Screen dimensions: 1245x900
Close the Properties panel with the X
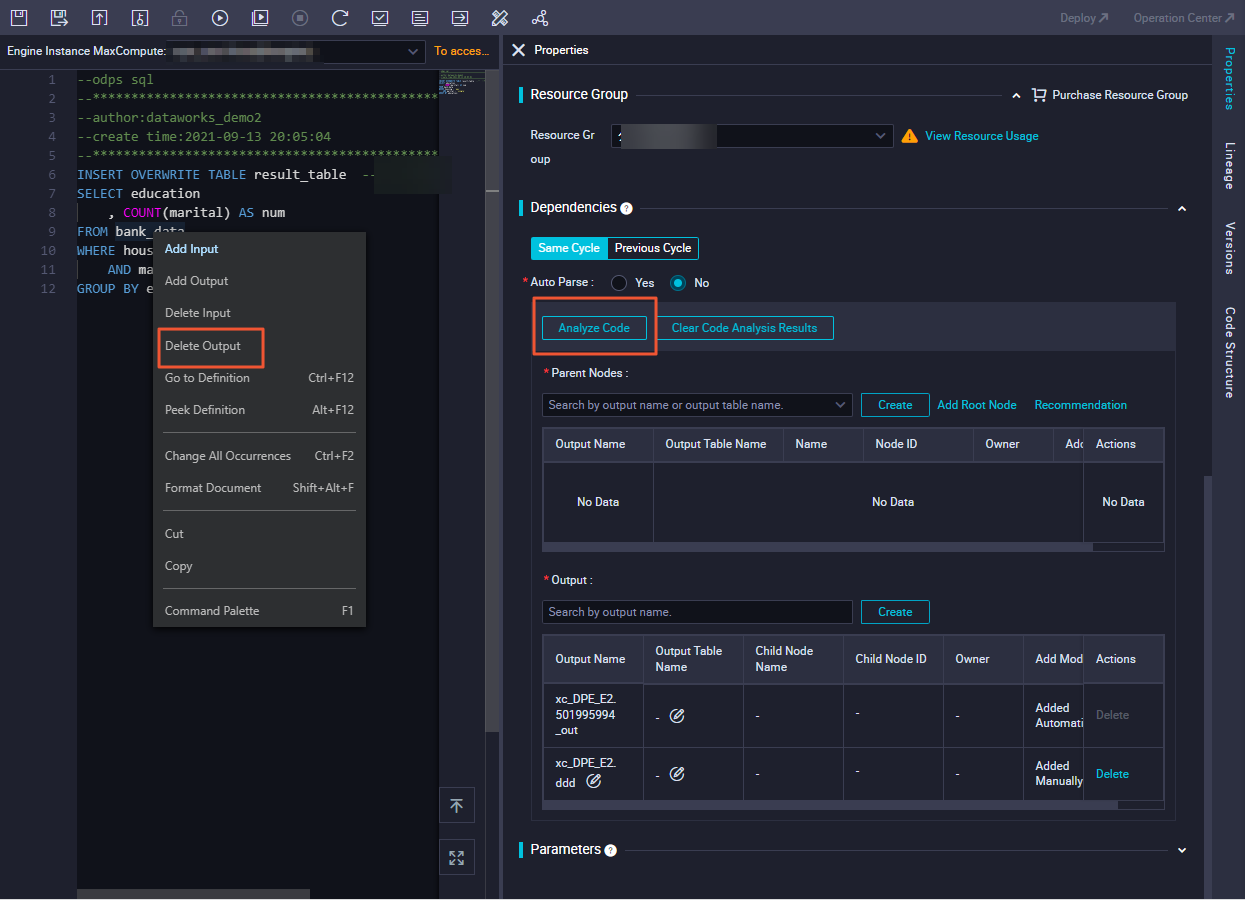point(518,50)
